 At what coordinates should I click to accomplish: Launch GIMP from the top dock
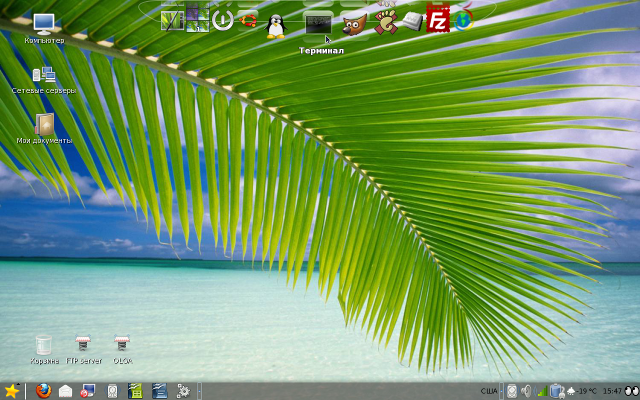pyautogui.click(x=352, y=24)
